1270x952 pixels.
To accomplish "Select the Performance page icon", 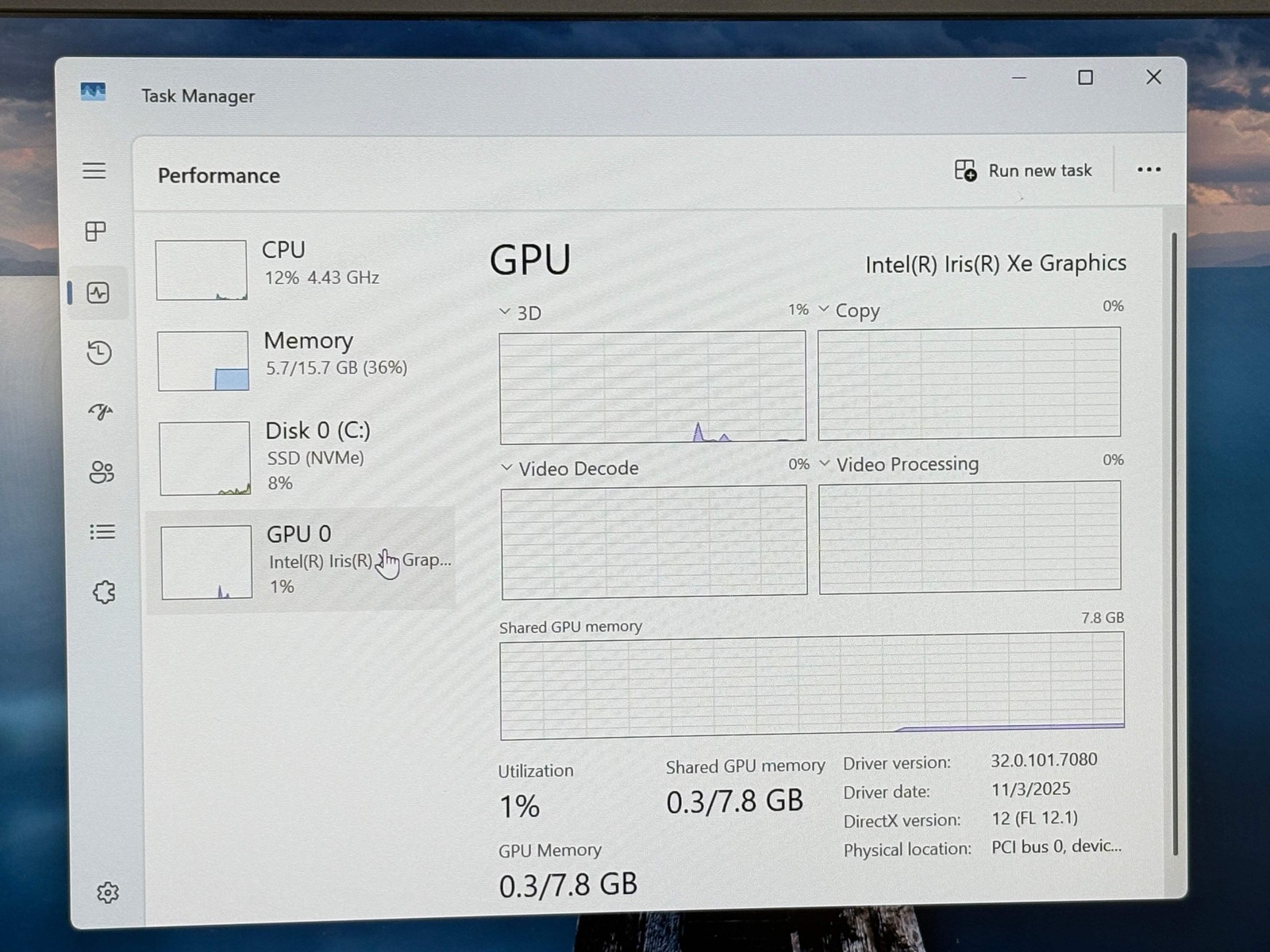I will click(98, 293).
